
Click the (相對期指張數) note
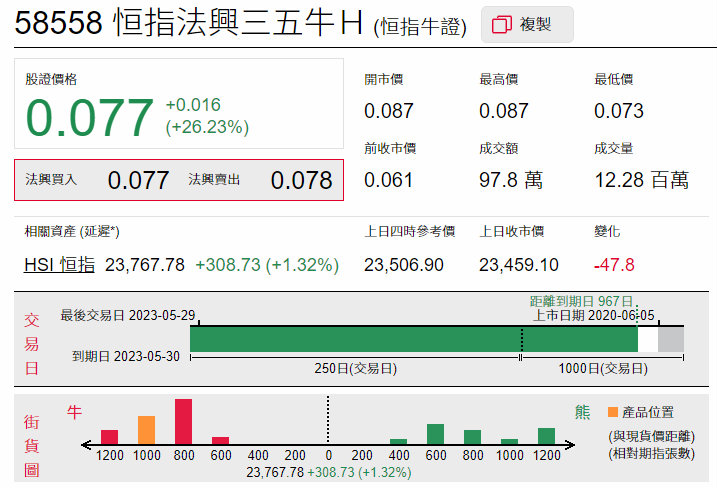(x=652, y=454)
